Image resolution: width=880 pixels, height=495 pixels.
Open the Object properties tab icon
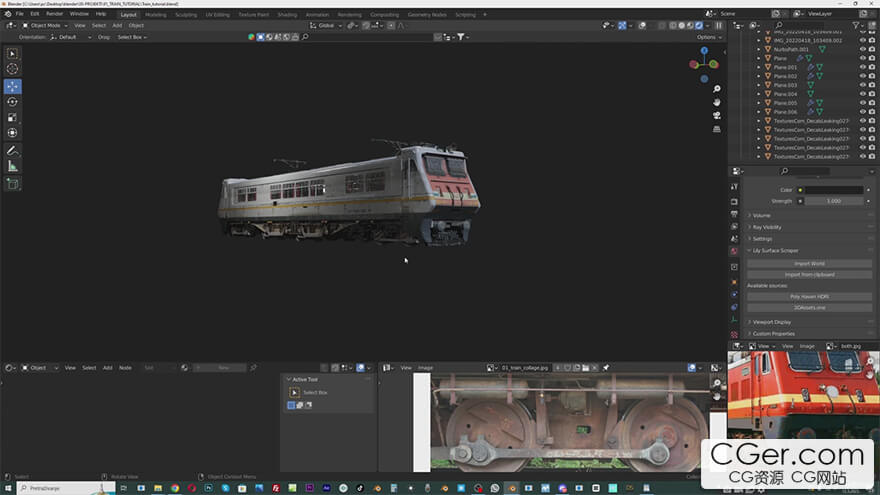(734, 282)
